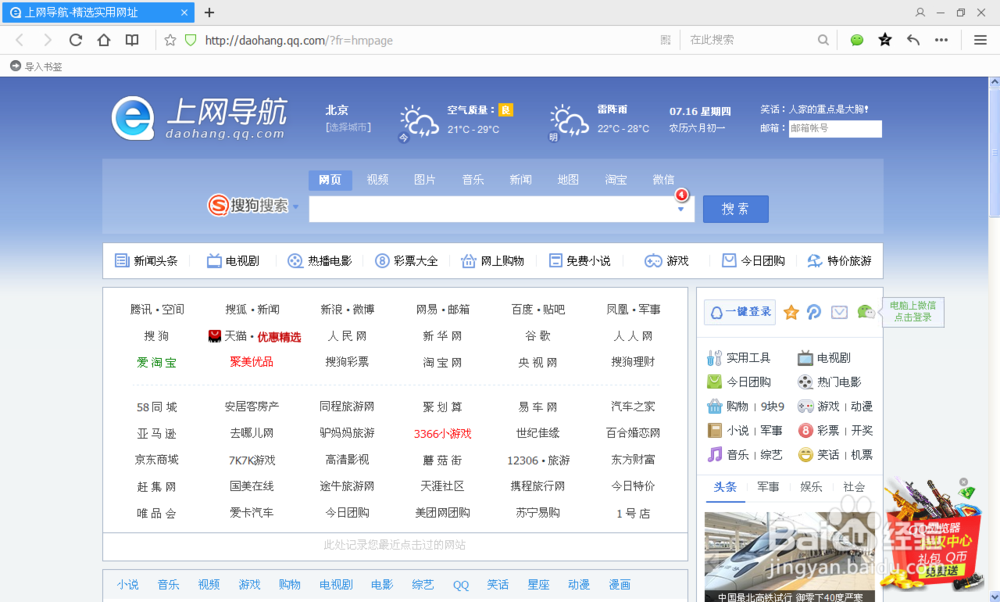Click 导入书签 bookmark bar item

click(x=36, y=66)
